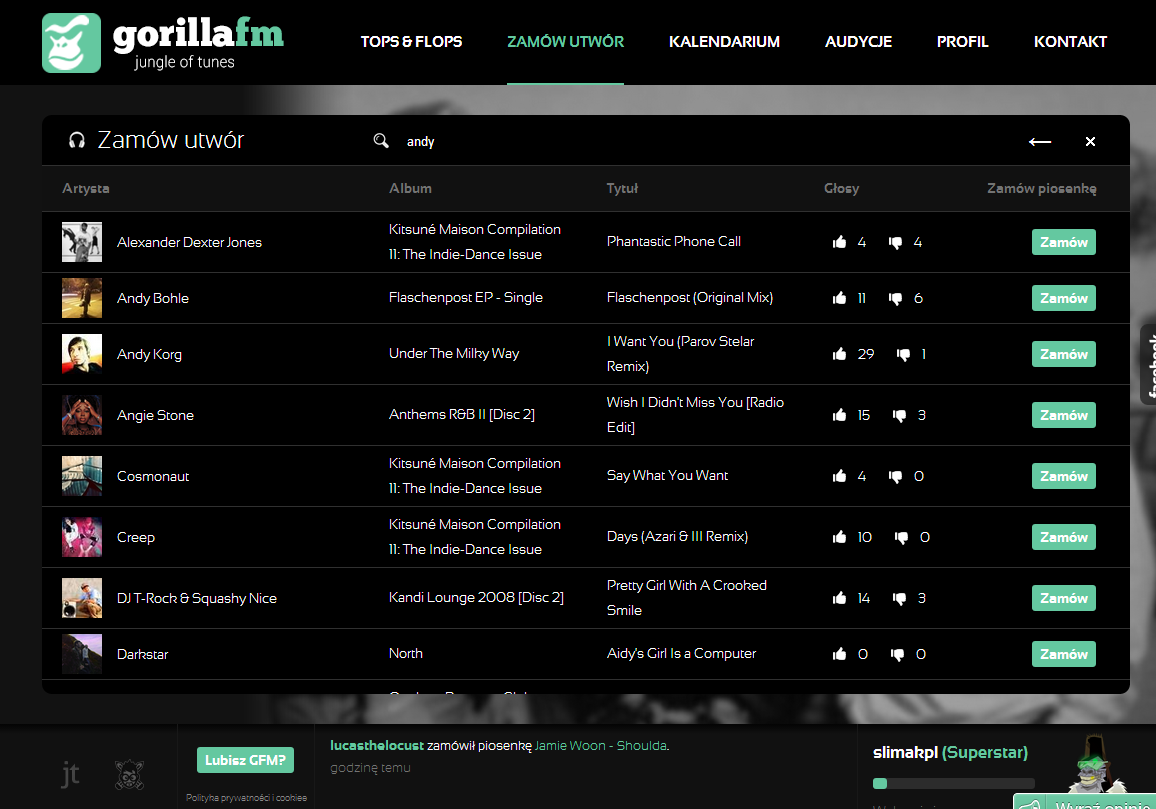Request DJ T-Rock & Squashy Nice track
Viewport: 1156px width, 809px height.
click(1064, 598)
